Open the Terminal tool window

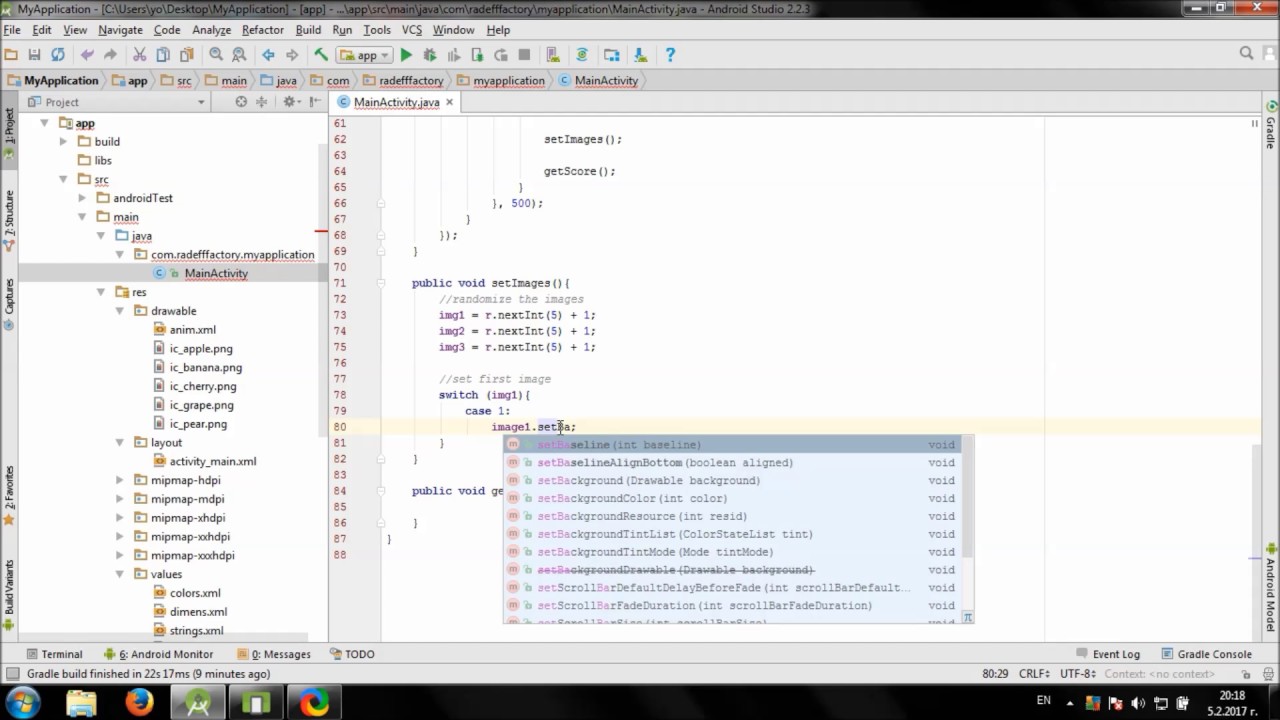(53, 654)
